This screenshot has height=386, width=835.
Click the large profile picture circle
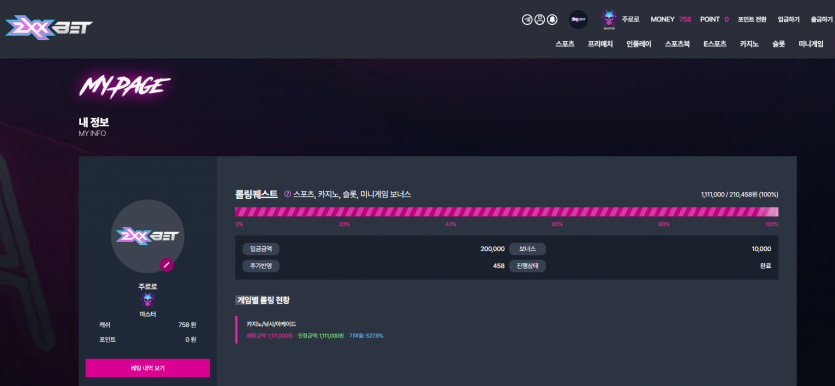148,236
